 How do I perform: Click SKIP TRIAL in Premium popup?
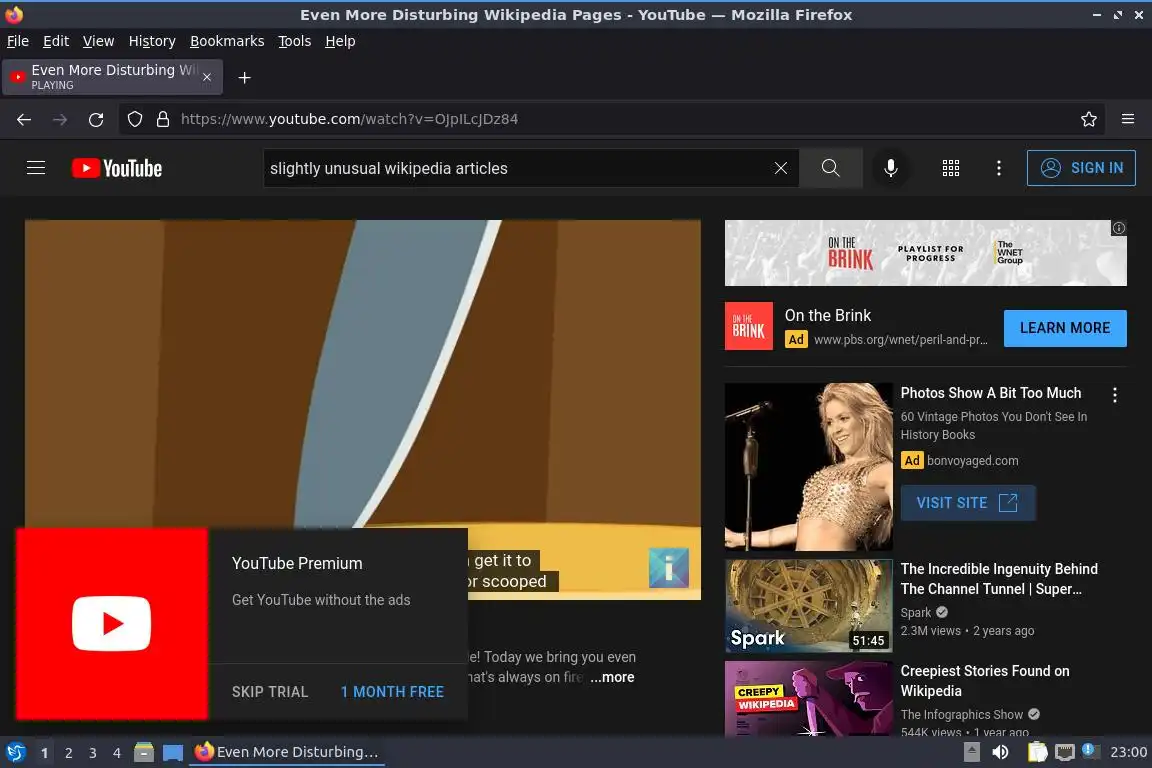click(x=270, y=692)
